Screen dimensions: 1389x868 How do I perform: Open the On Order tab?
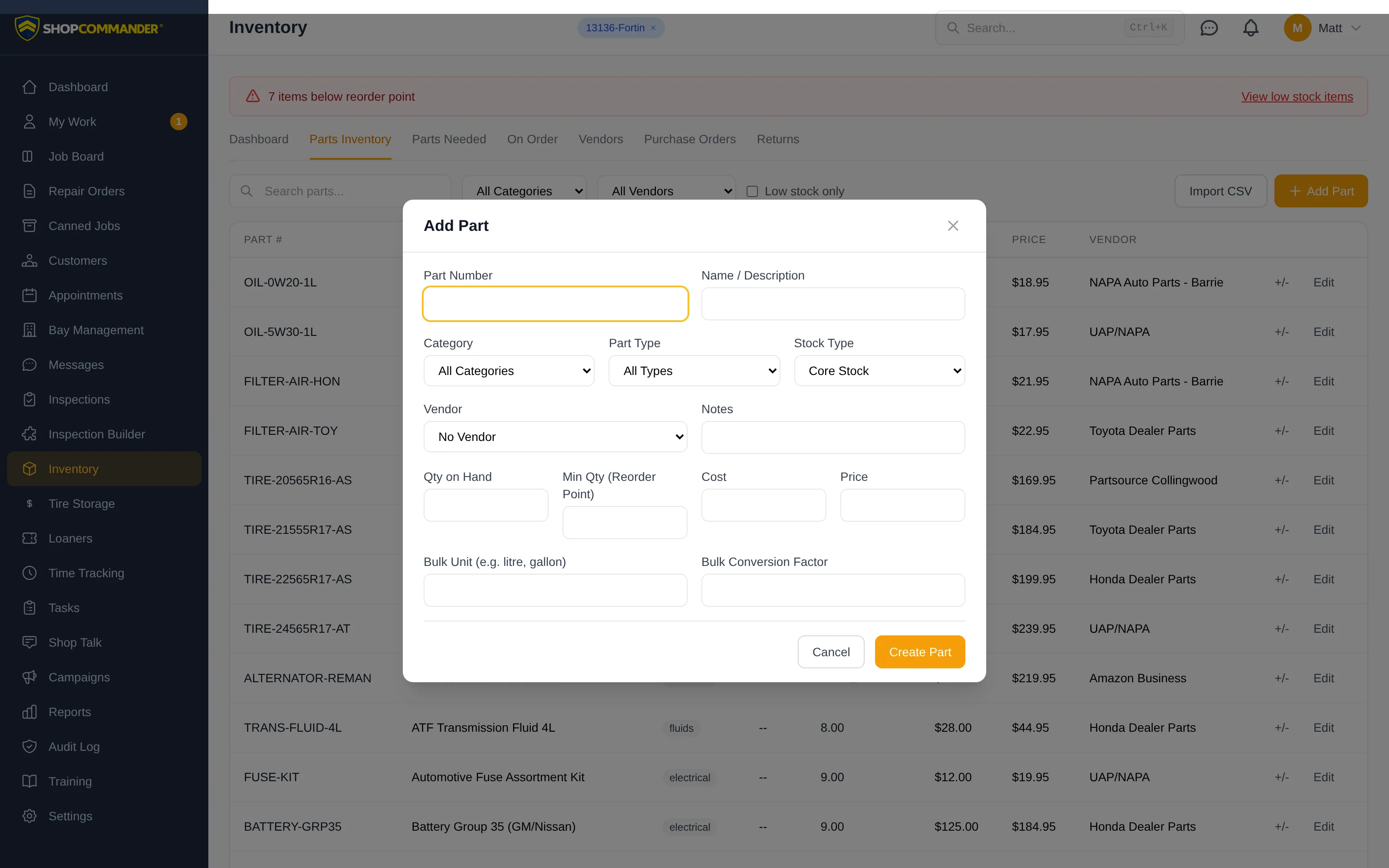click(532, 139)
